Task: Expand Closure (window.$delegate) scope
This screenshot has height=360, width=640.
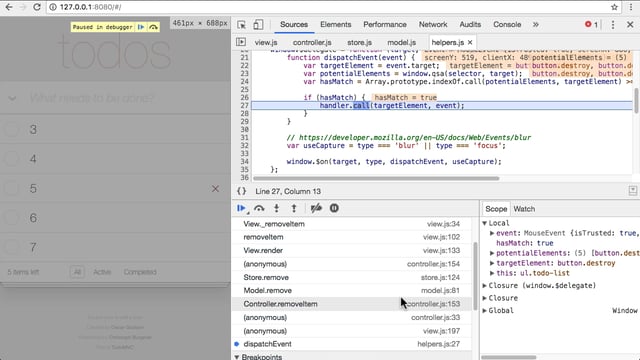Action: click(484, 286)
